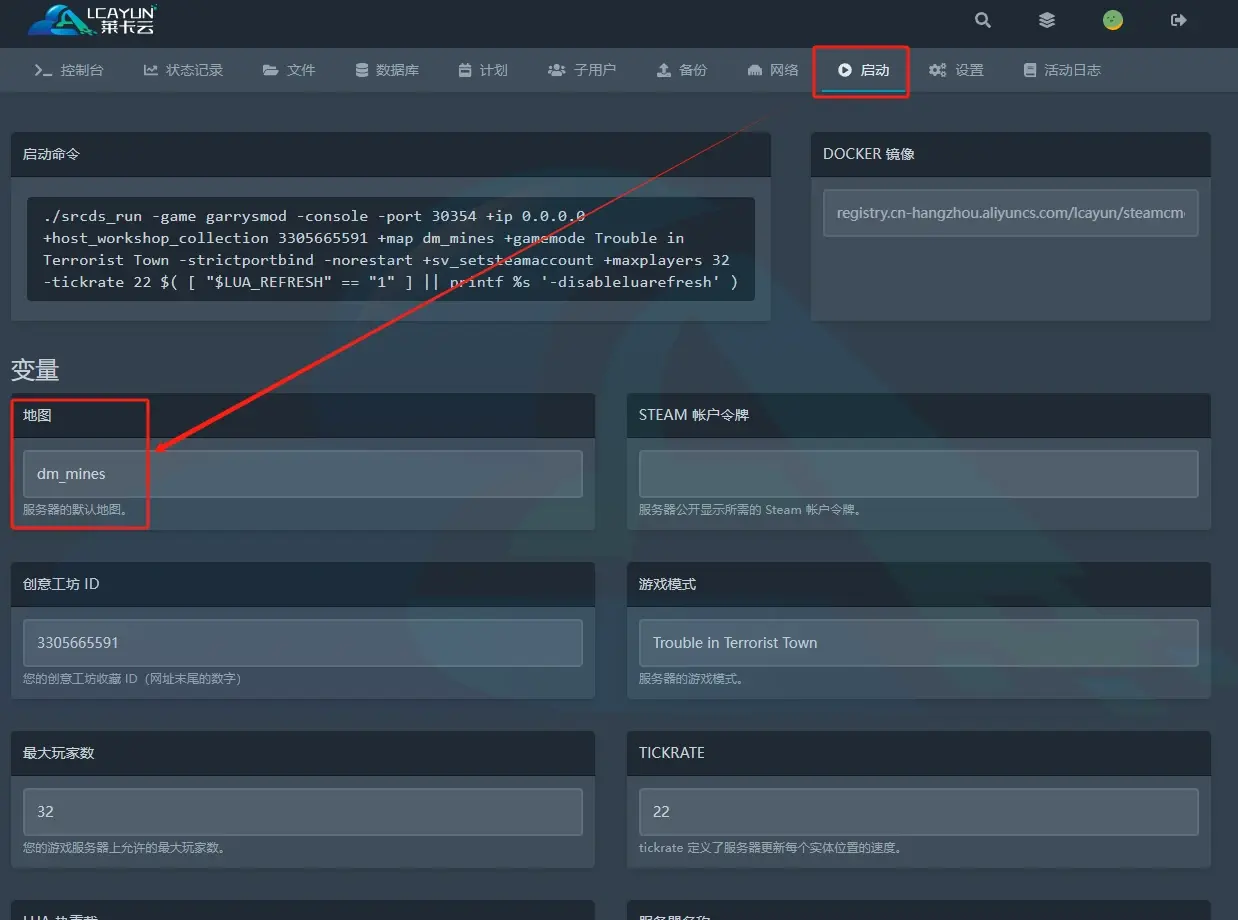Open the 状态记录 tab
Image resolution: width=1238 pixels, height=920 pixels.
click(x=183, y=70)
